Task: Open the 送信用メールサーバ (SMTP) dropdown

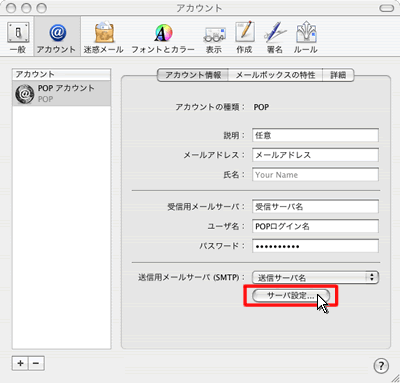Action: pos(315,277)
